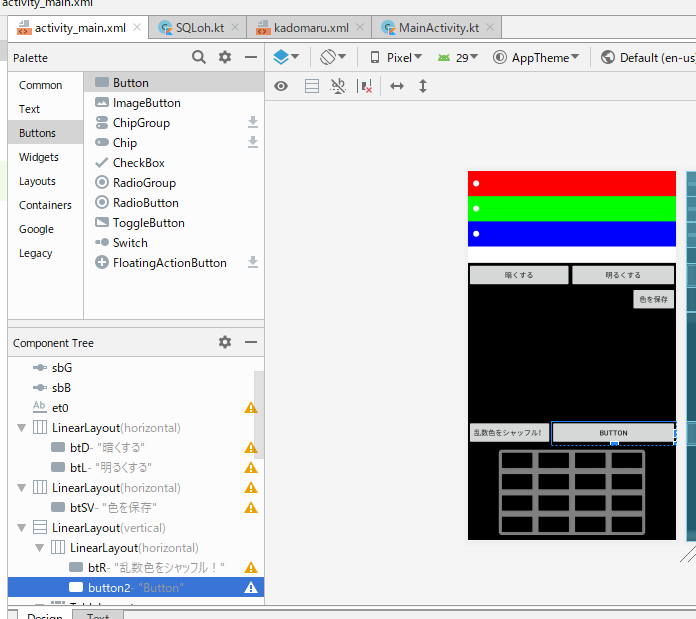696x619 pixels.
Task: Click the list layout toolbar icon
Action: [x=312, y=86]
